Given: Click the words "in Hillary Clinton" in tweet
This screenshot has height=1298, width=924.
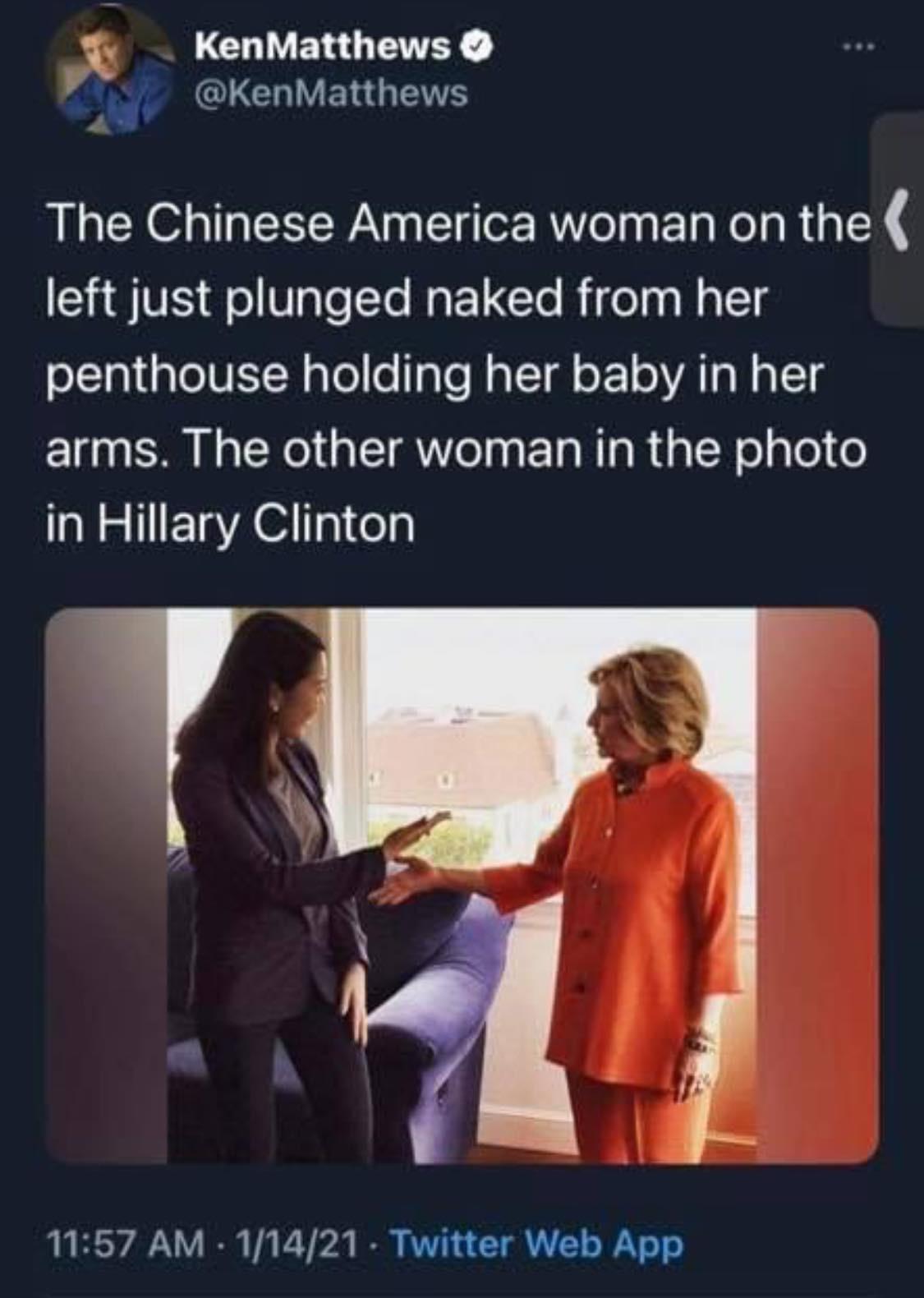Looking at the screenshot, I should point(231,523).
